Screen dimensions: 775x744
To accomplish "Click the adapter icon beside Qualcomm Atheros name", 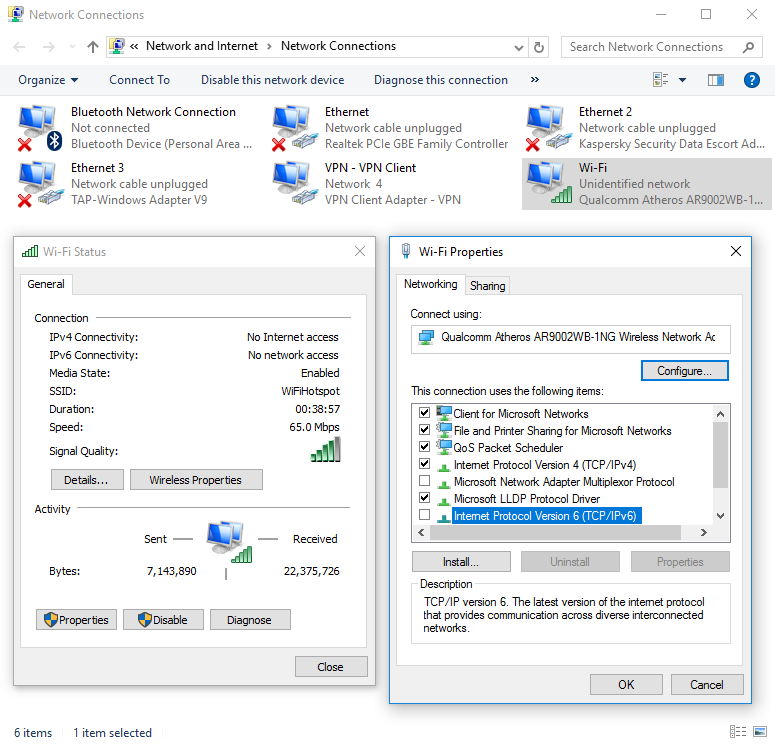I will click(x=426, y=338).
